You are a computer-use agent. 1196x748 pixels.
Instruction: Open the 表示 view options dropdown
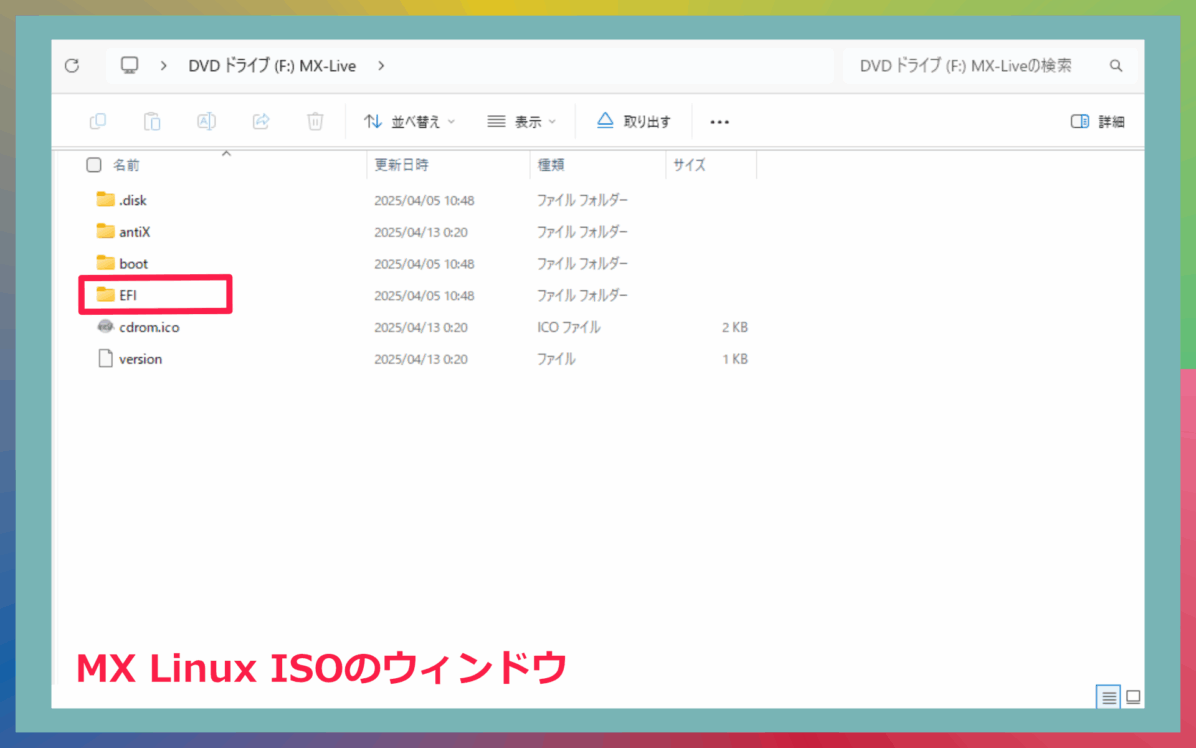pyautogui.click(x=521, y=121)
